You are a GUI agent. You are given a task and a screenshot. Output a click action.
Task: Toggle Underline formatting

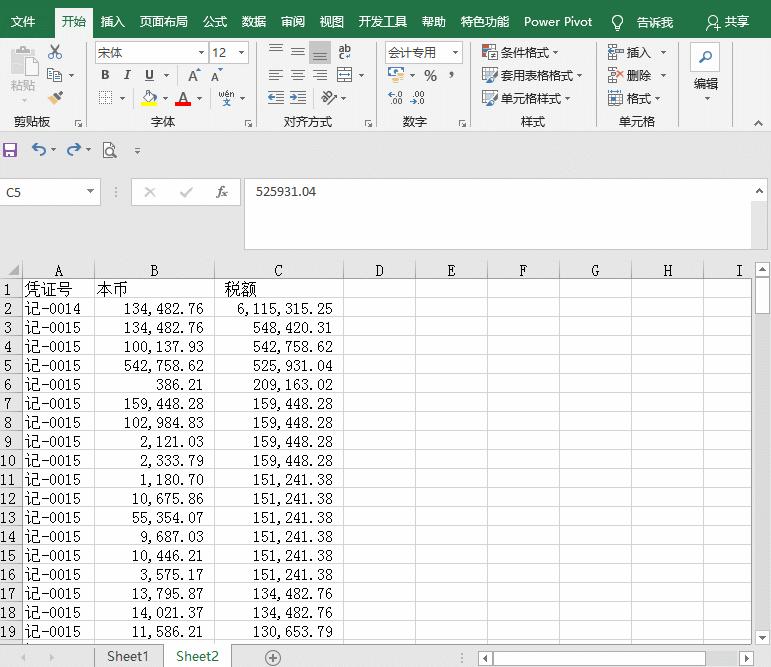coord(149,75)
